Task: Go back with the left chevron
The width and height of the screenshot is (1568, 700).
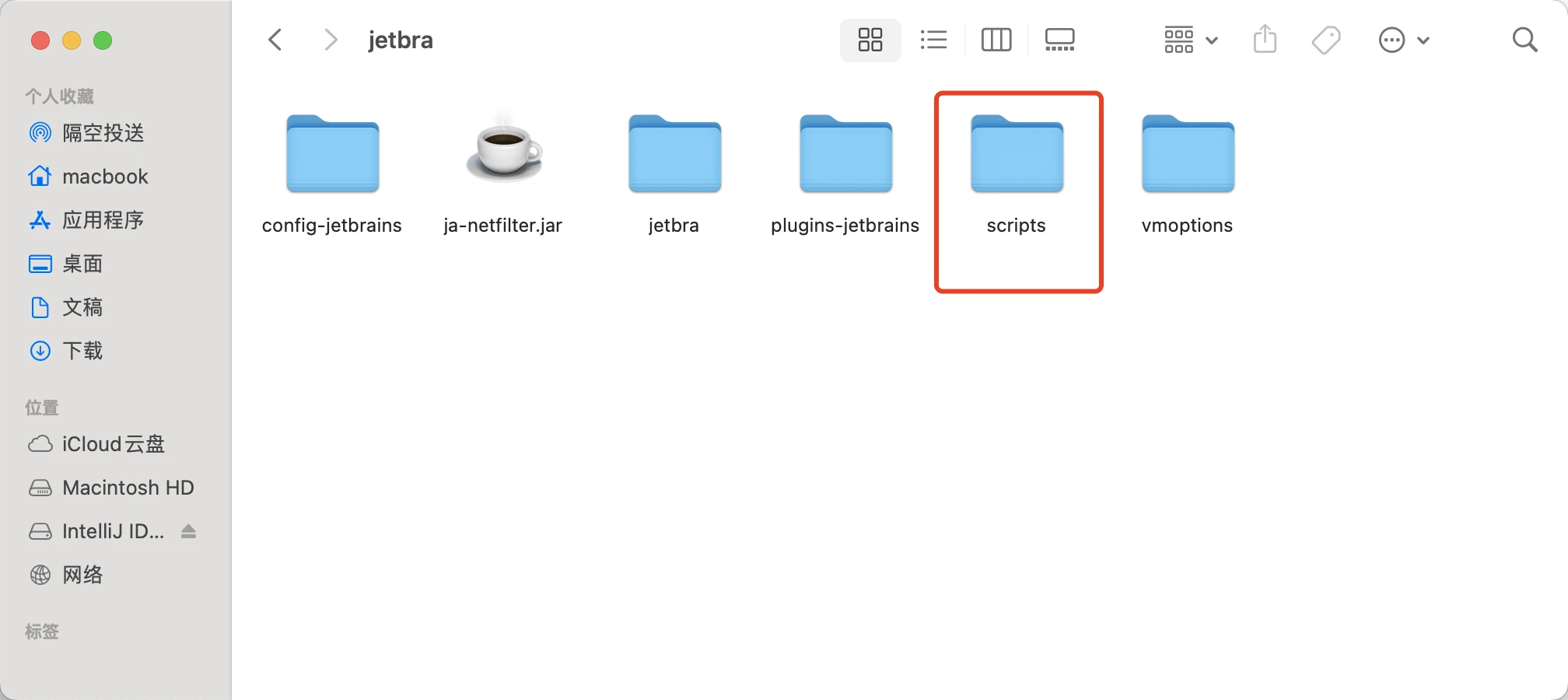Action: pyautogui.click(x=275, y=40)
